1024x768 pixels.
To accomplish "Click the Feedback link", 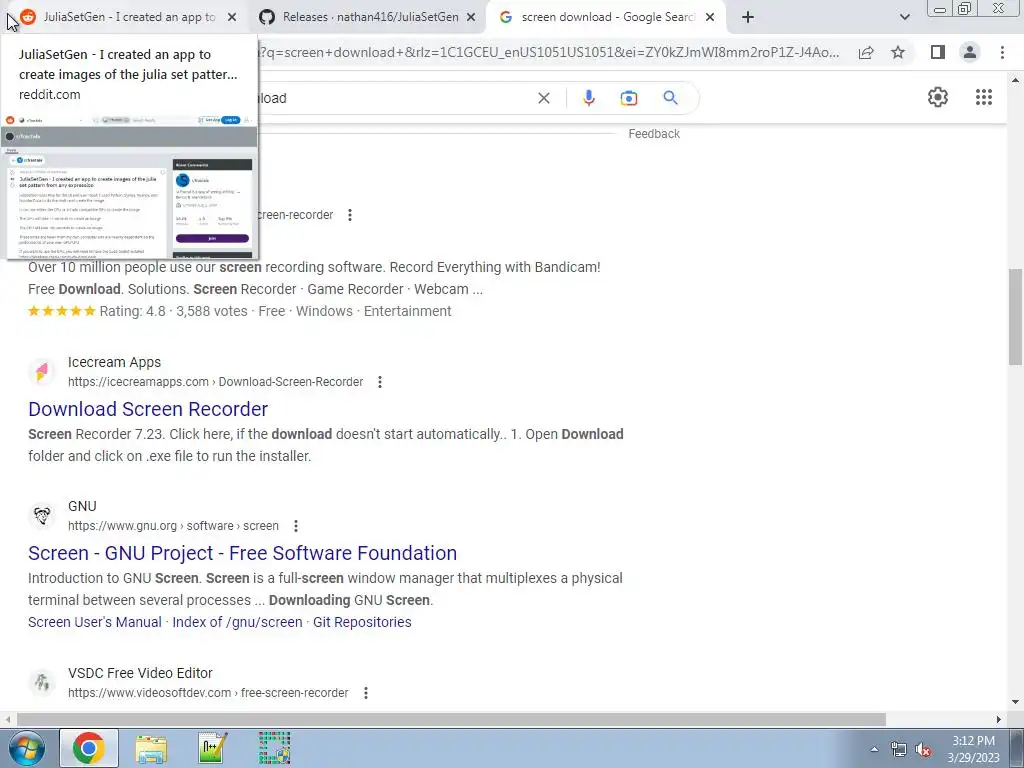I will 654,134.
